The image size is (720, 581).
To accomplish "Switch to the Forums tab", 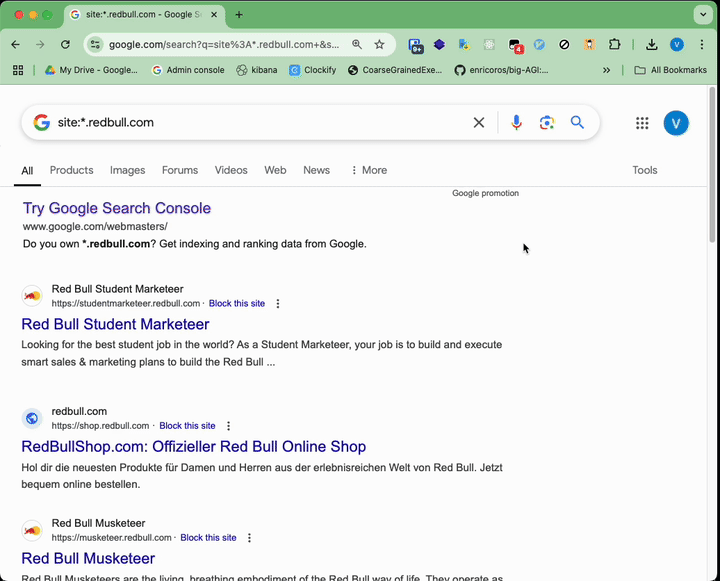I will [180, 170].
